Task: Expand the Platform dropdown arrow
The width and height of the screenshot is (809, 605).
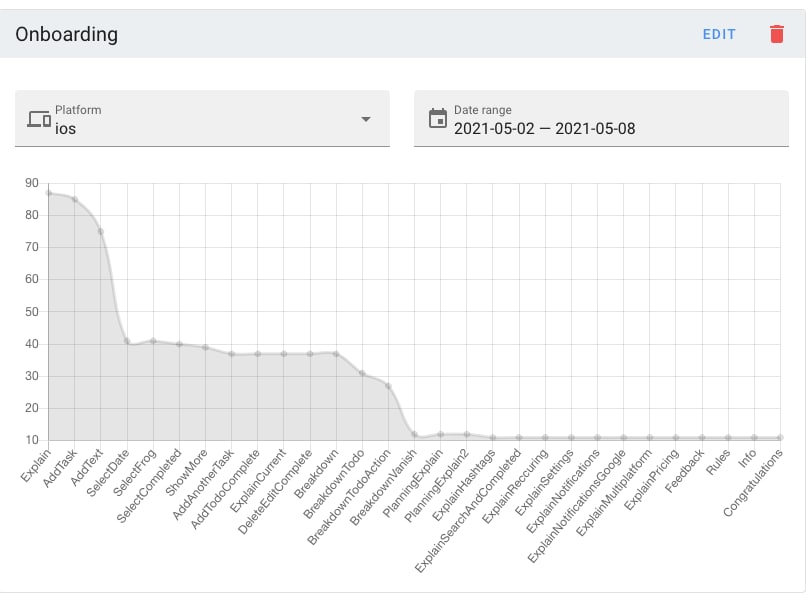Action: tap(366, 119)
